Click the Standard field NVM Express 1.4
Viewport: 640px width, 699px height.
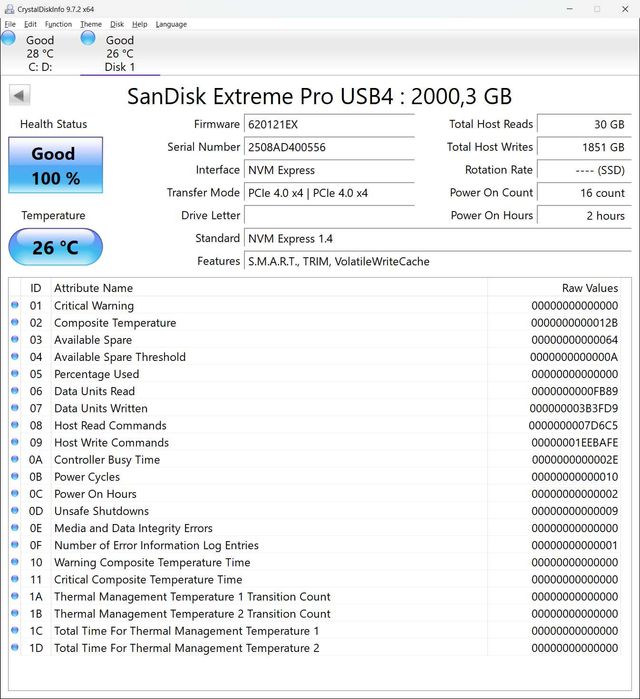pyautogui.click(x=438, y=238)
